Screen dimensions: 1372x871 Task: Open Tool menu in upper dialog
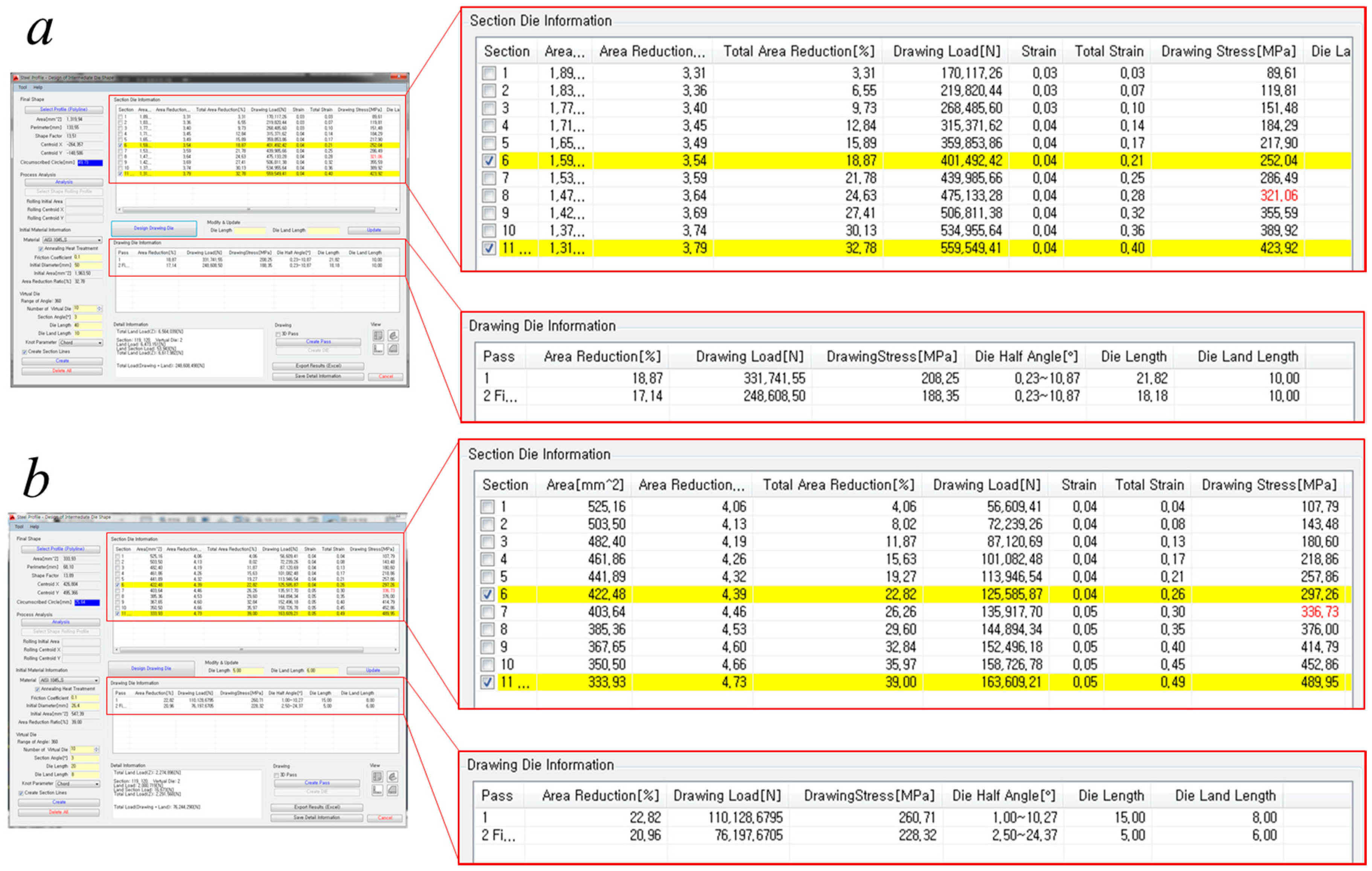tap(23, 87)
